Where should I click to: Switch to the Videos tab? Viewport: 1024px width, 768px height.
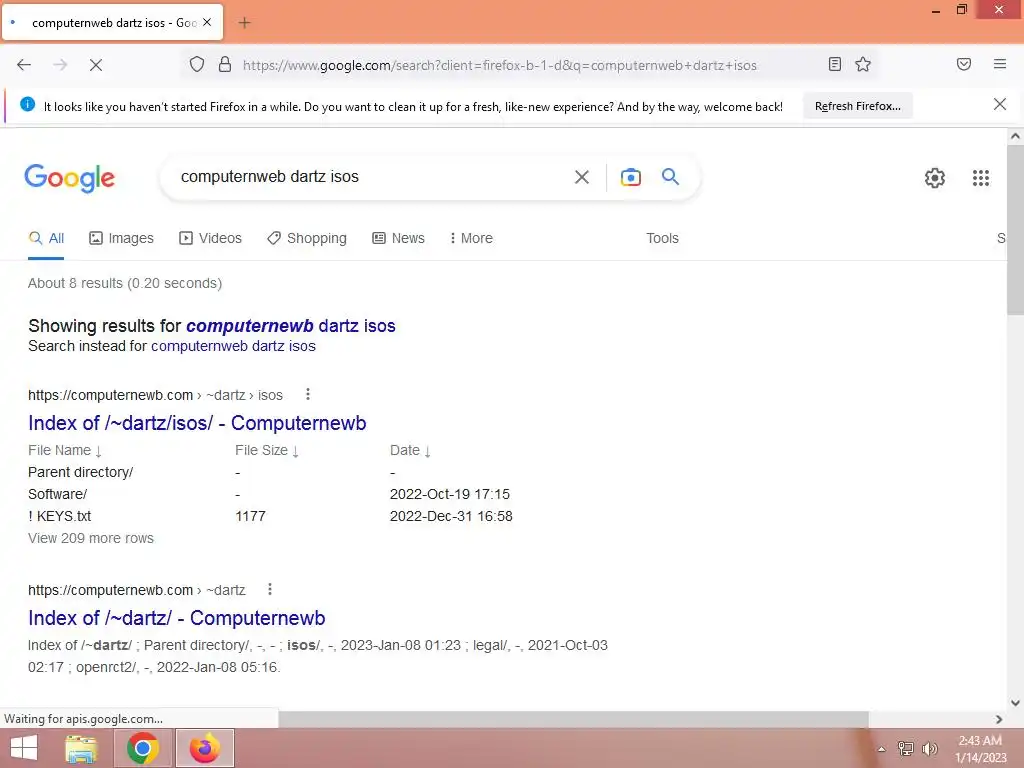coord(210,238)
